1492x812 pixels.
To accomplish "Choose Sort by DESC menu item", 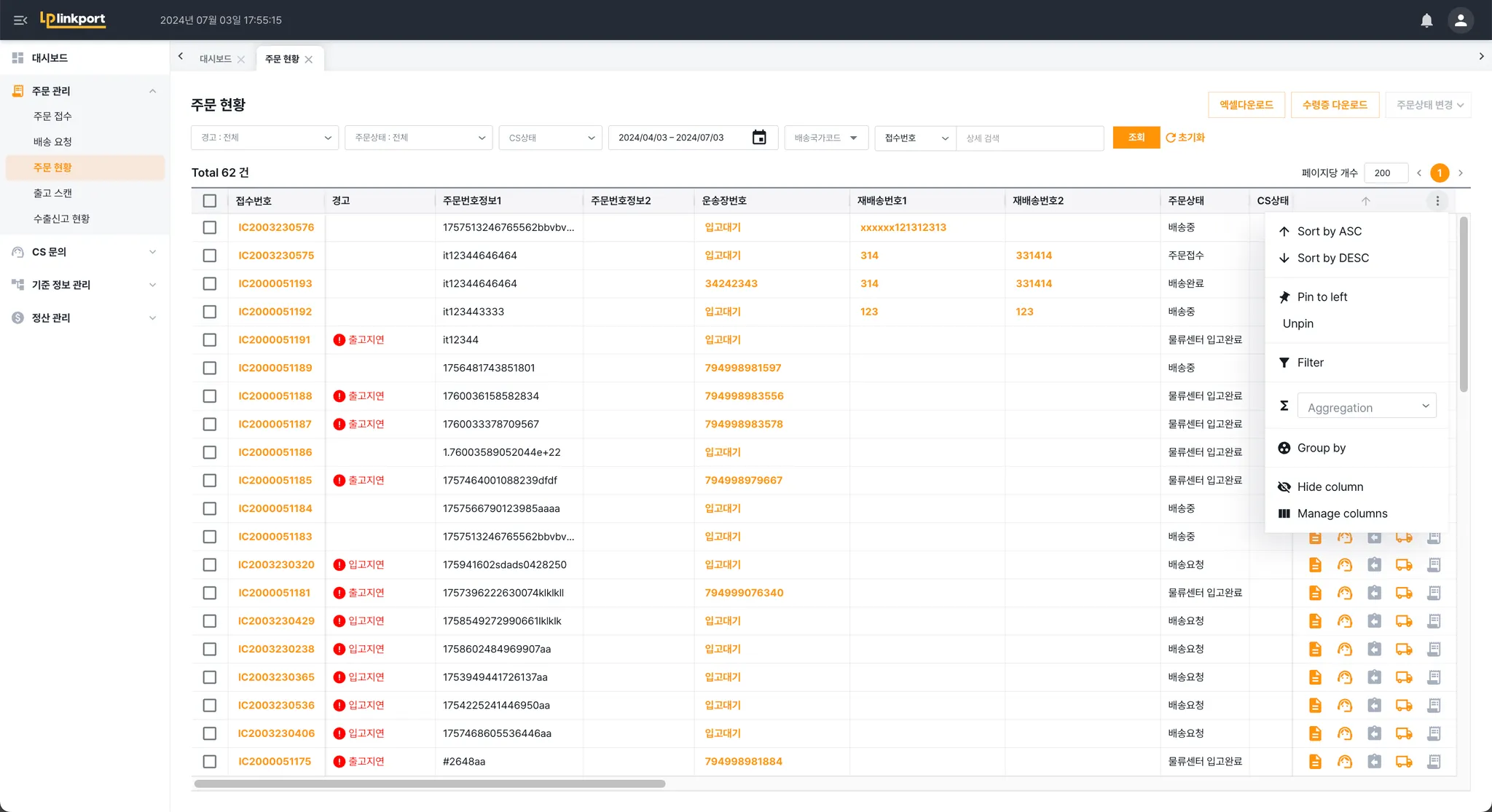I will tap(1332, 258).
